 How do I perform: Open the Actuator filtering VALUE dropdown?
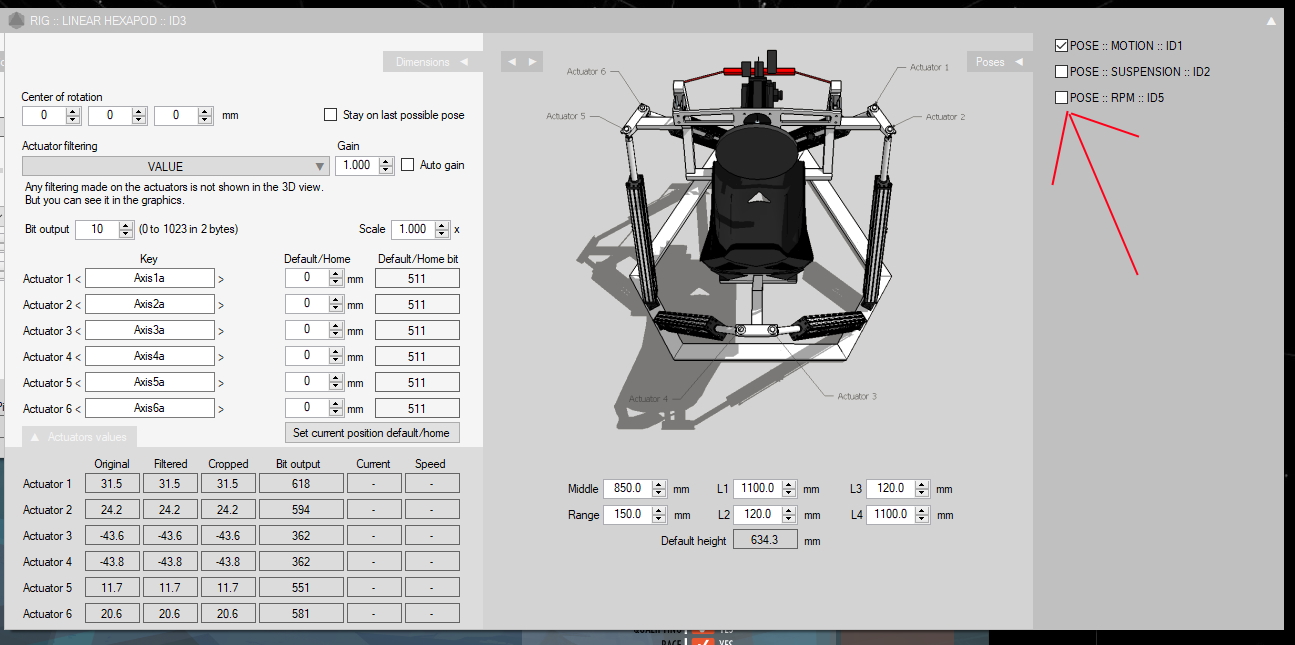[x=176, y=166]
